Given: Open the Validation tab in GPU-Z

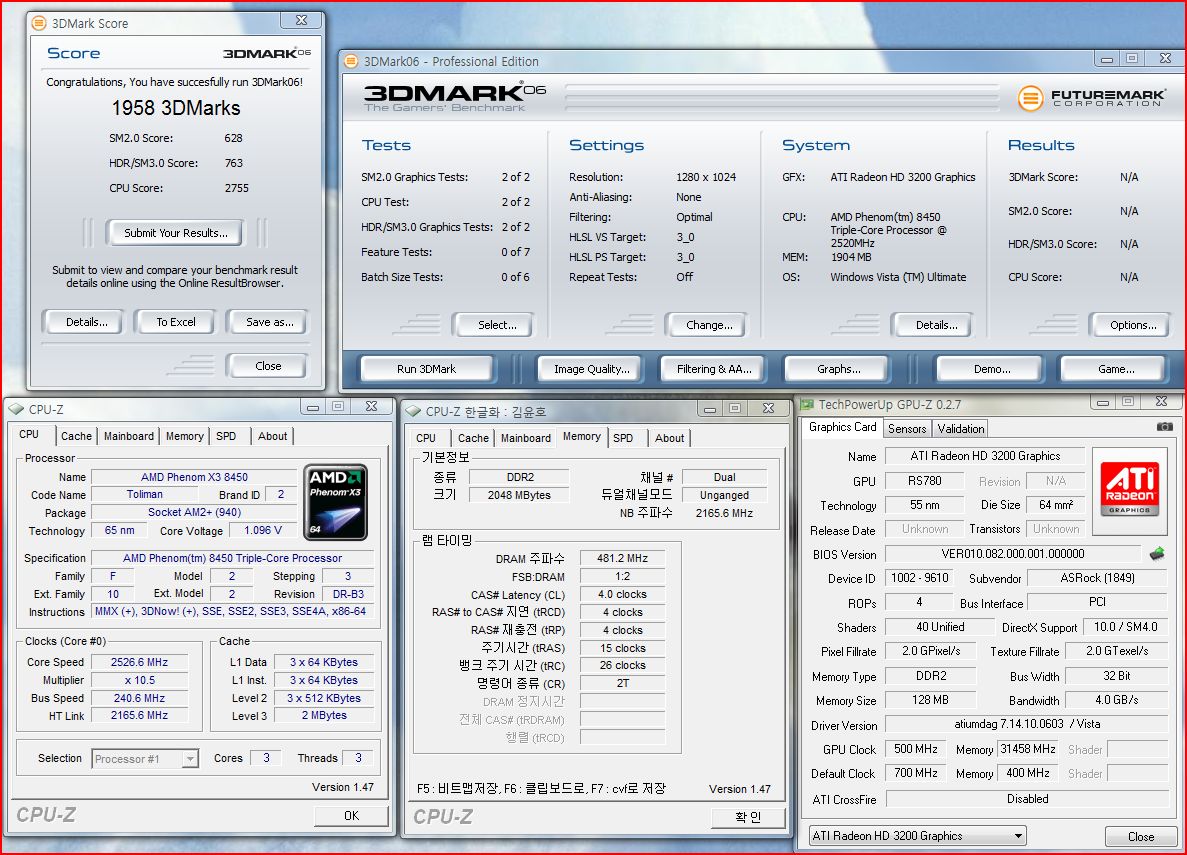Looking at the screenshot, I should [961, 429].
